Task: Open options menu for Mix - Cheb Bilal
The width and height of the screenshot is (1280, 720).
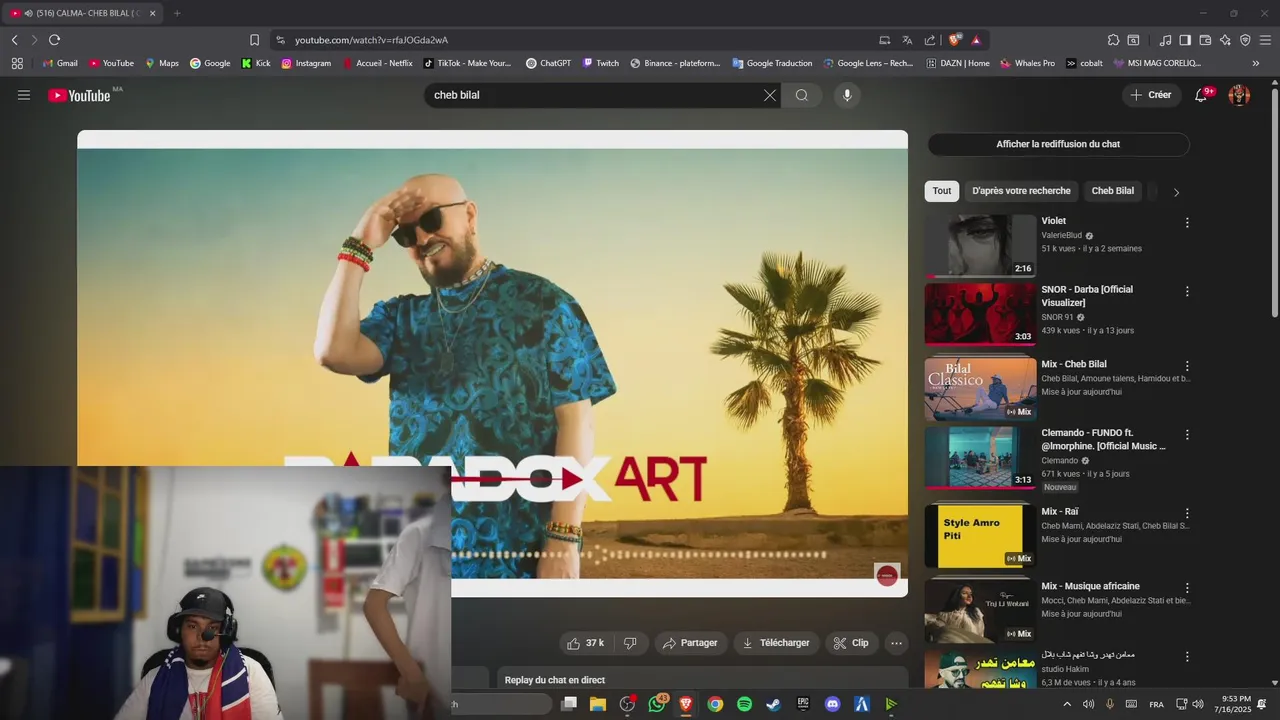Action: click(x=1187, y=366)
